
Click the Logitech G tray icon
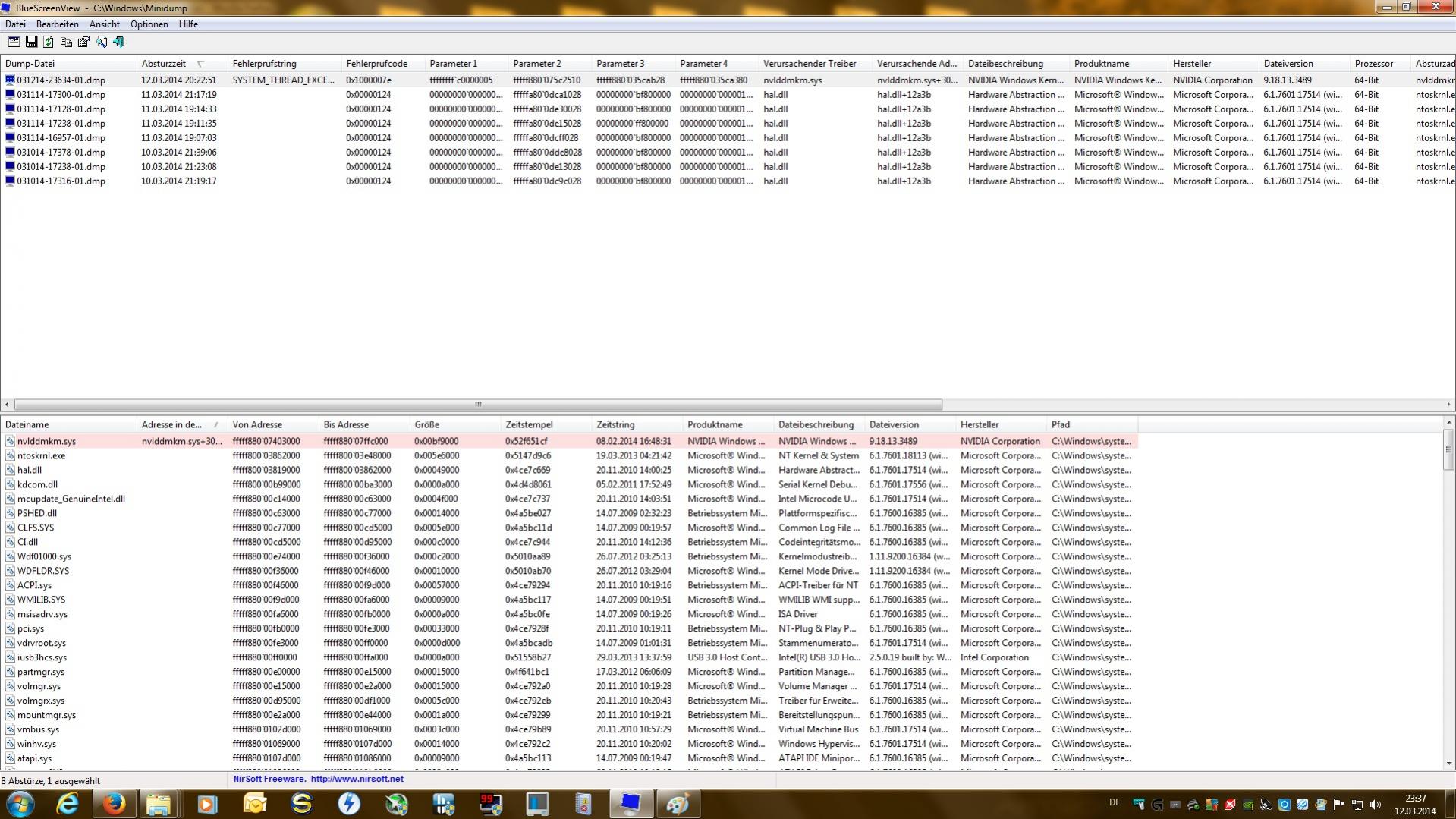(1157, 805)
